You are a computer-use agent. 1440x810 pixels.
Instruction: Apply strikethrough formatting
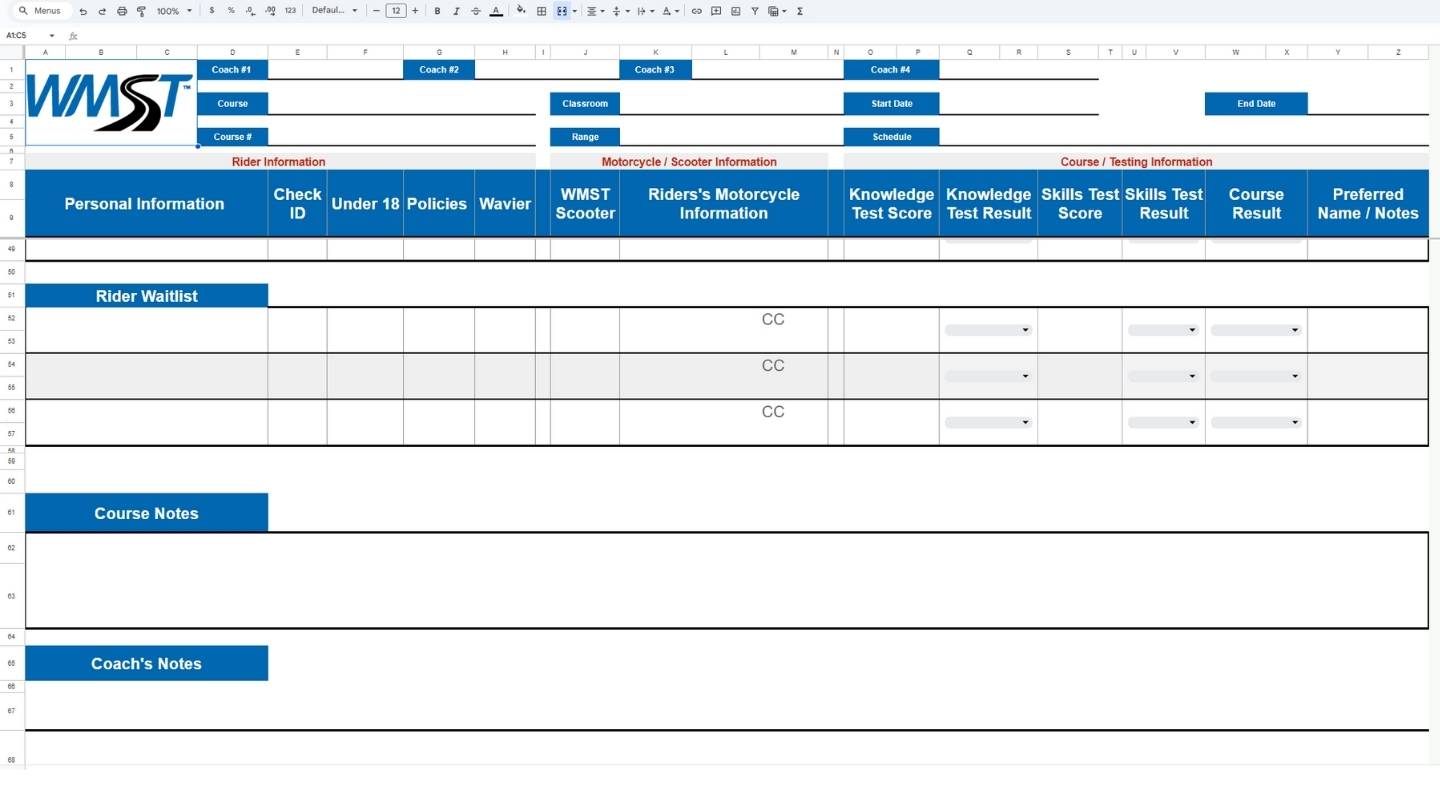point(475,11)
